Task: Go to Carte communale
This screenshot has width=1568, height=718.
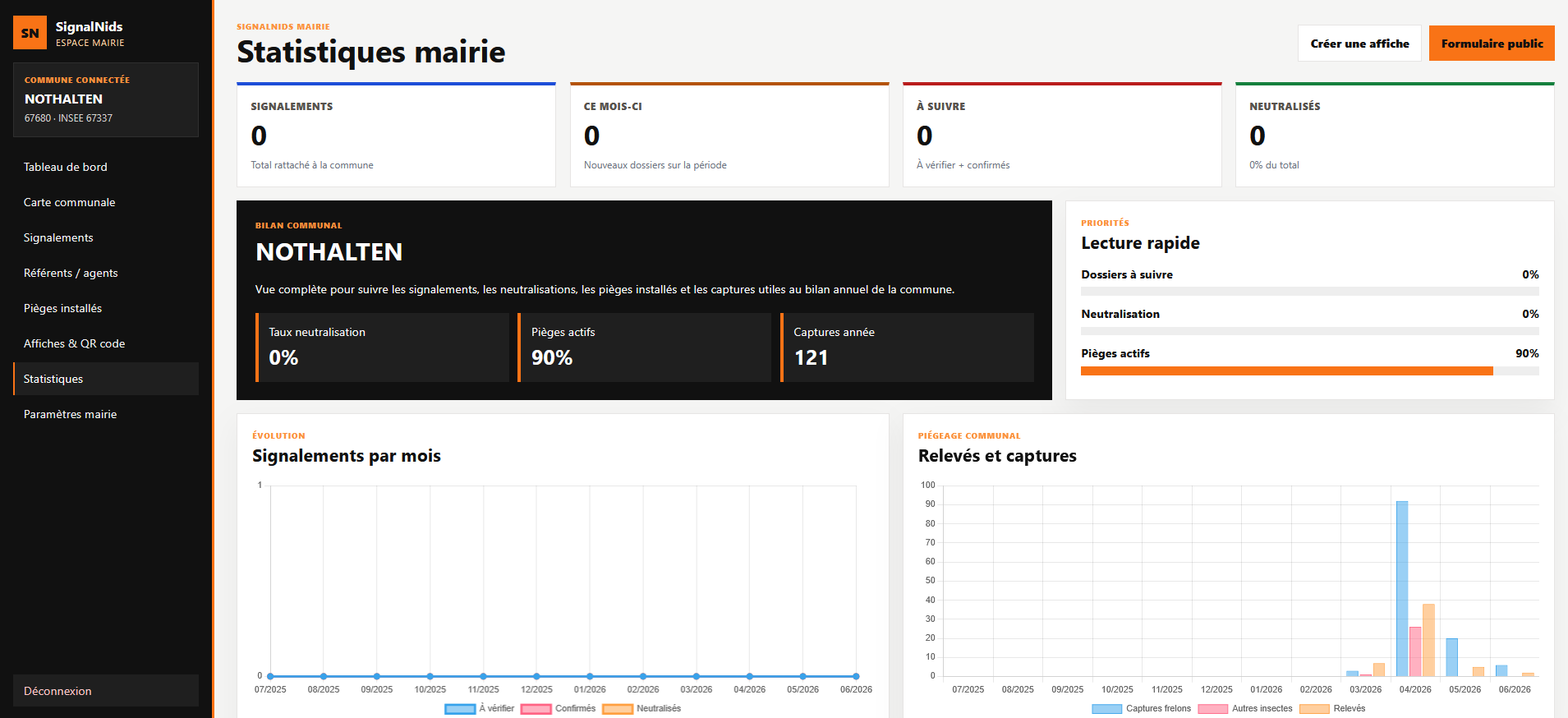Action: pos(106,202)
